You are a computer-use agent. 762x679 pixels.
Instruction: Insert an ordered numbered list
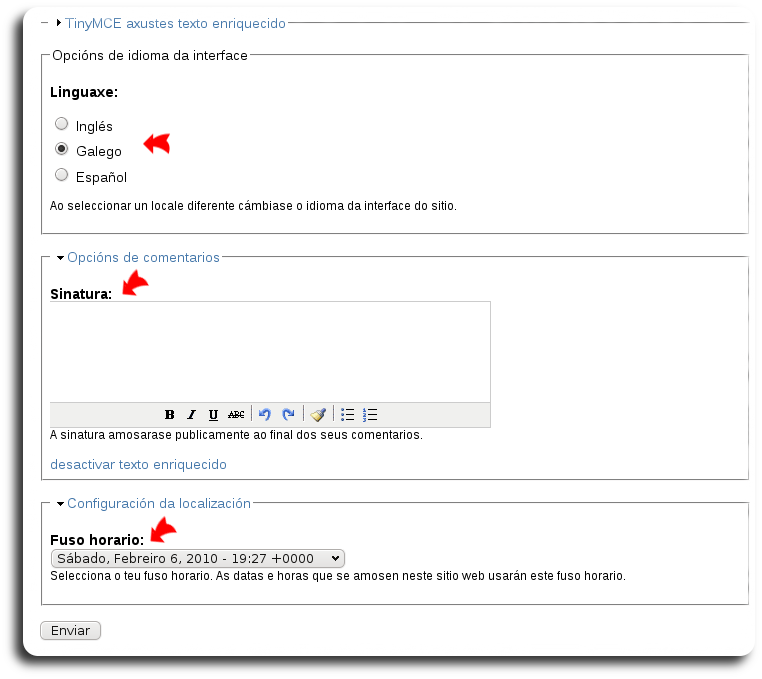[370, 415]
